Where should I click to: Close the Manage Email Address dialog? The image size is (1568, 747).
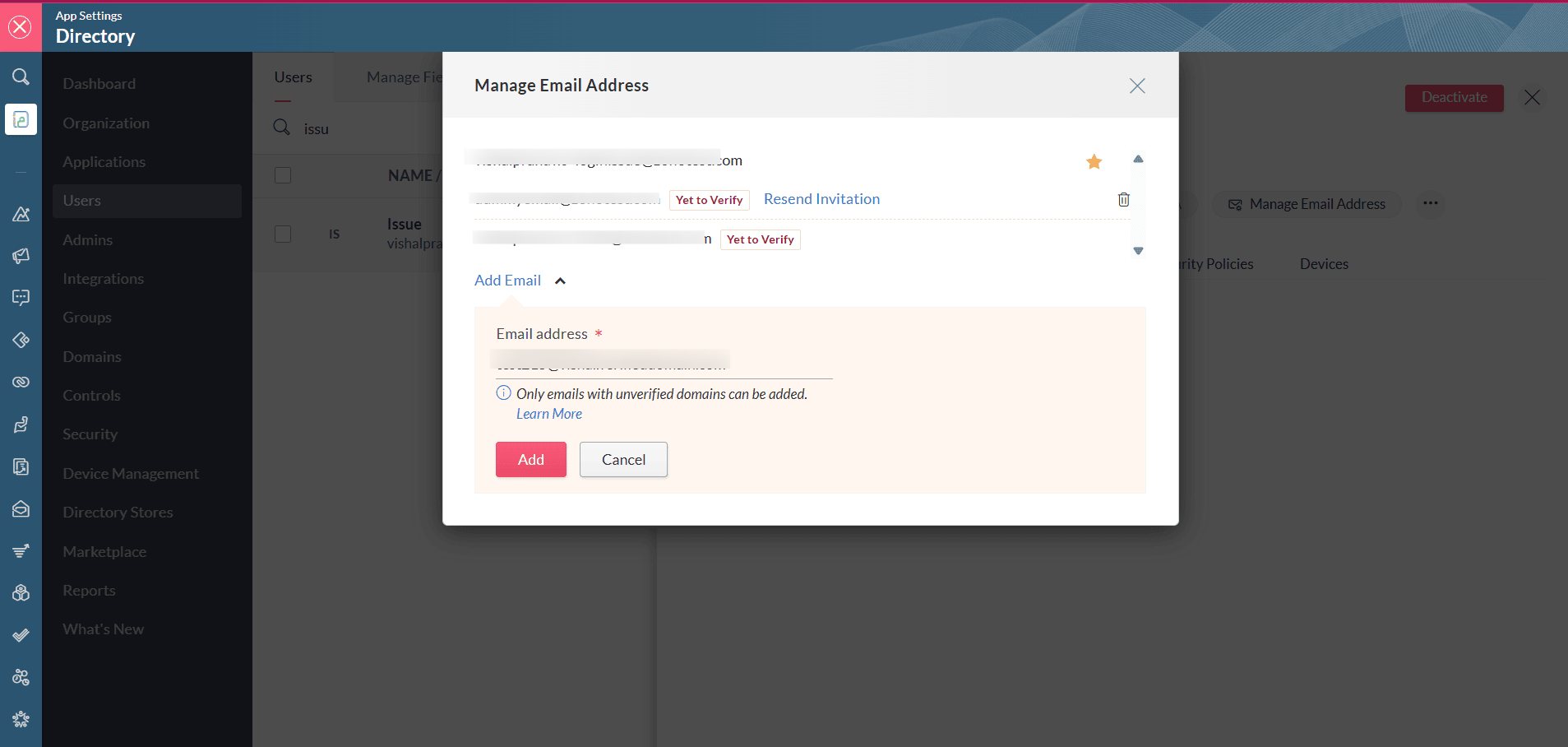1137,86
